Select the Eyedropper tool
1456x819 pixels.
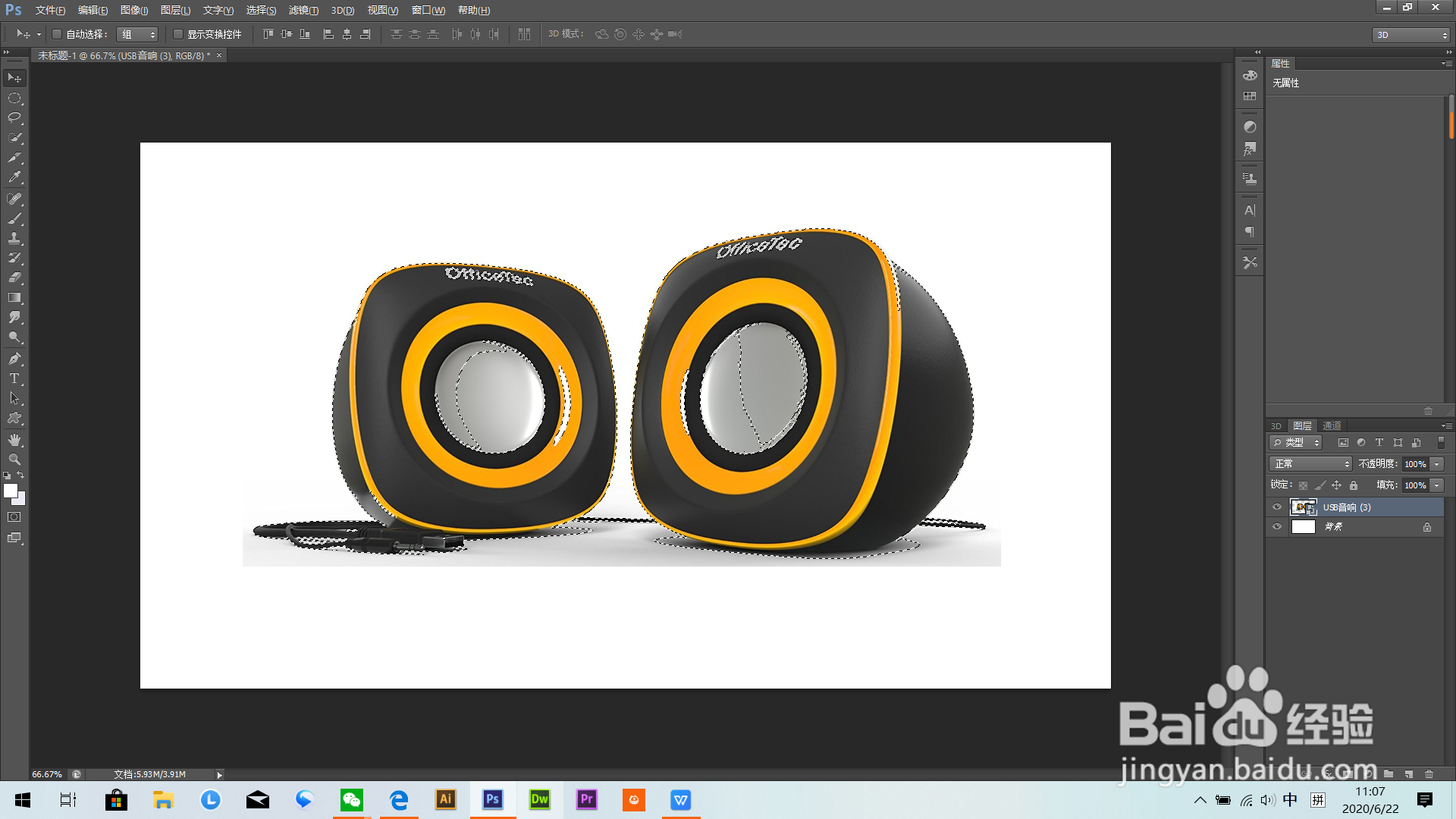(x=14, y=177)
